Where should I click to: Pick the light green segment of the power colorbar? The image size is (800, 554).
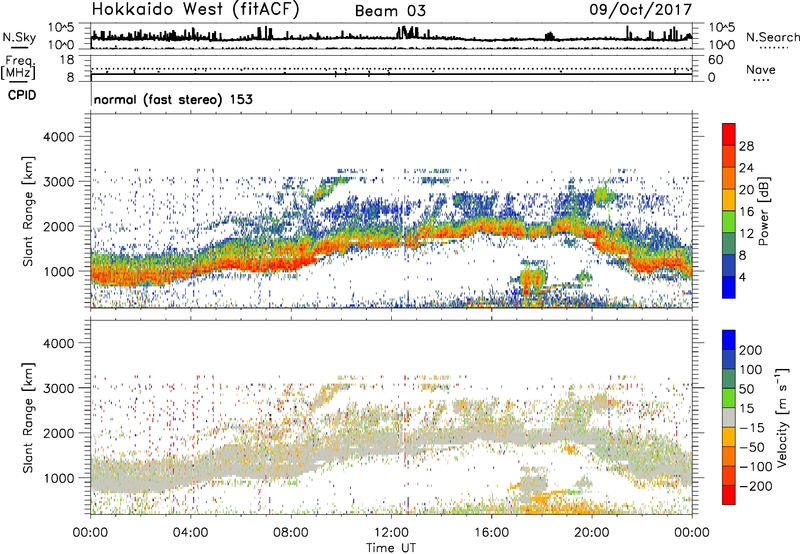pyautogui.click(x=729, y=222)
